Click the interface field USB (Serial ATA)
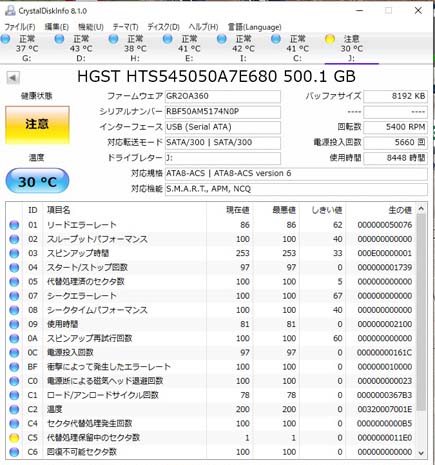Viewport: 435px width, 465px height. tap(223, 127)
